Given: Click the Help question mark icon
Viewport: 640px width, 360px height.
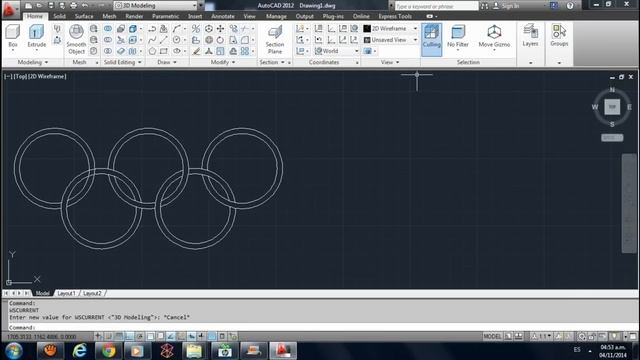Looking at the screenshot, I should (570, 6).
